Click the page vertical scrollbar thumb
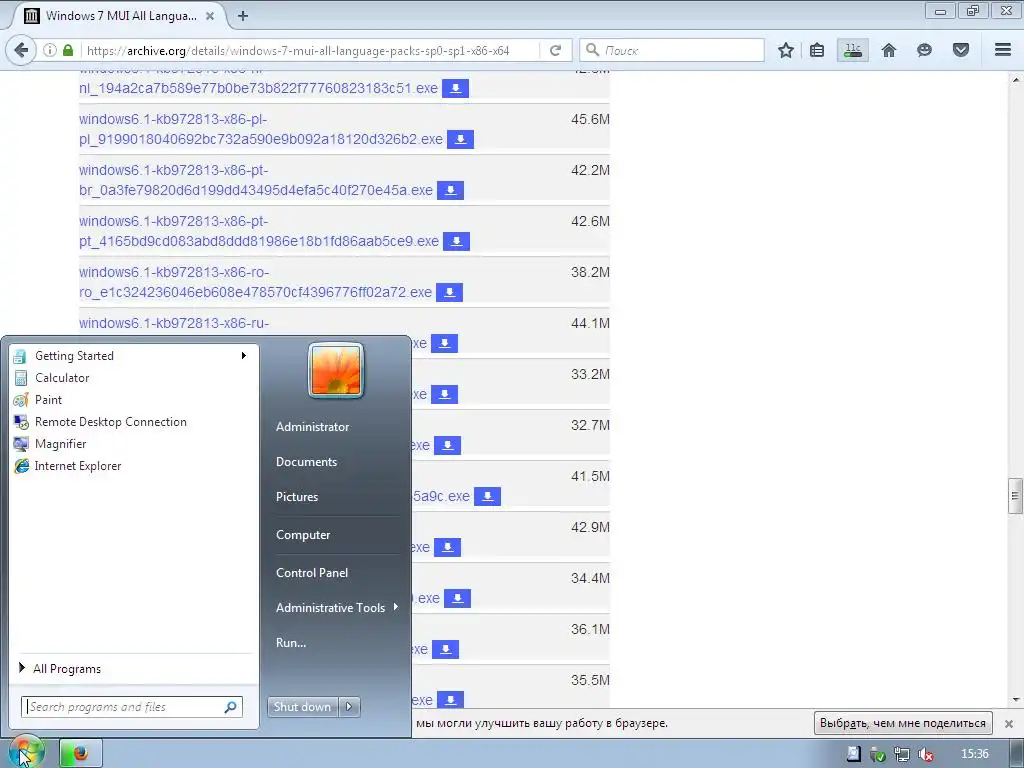 coord(1015,496)
